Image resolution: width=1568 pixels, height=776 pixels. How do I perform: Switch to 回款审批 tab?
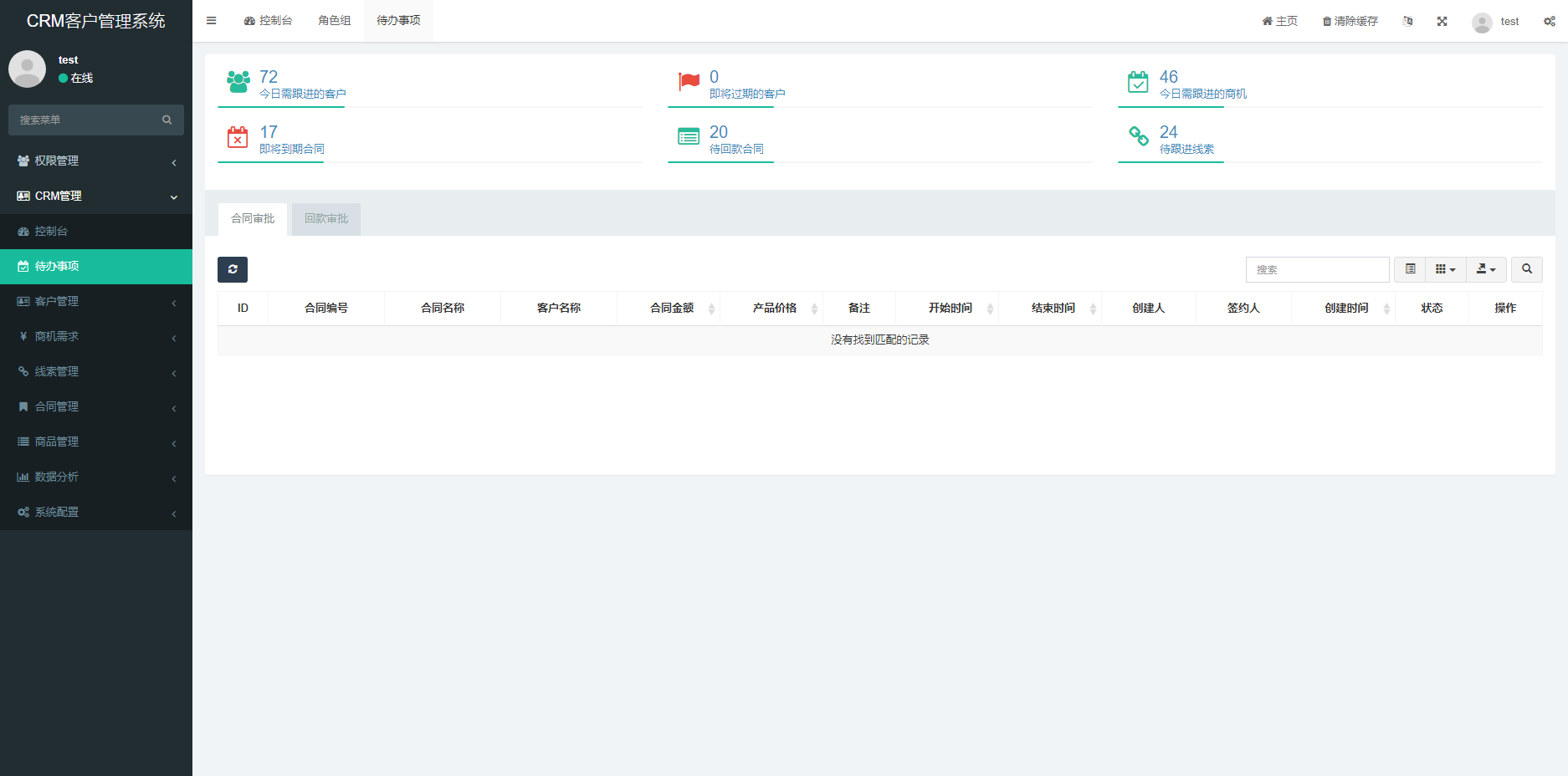[326, 219]
